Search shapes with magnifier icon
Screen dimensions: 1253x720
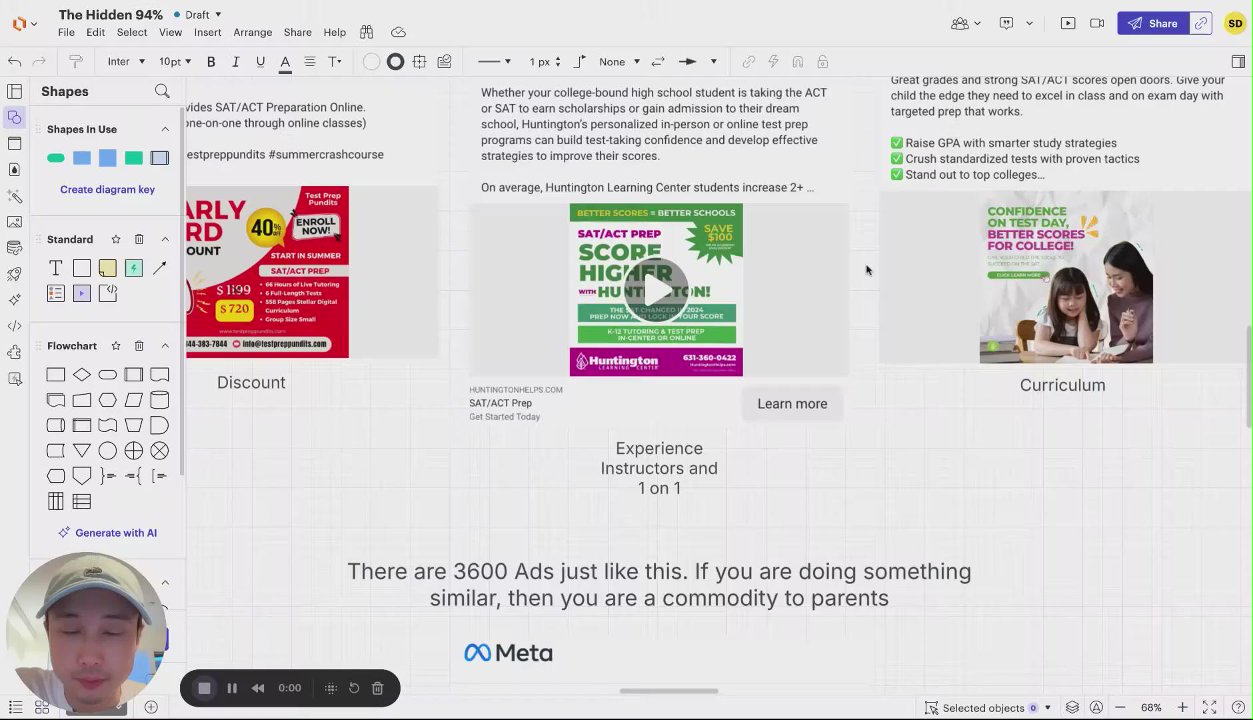tap(162, 92)
